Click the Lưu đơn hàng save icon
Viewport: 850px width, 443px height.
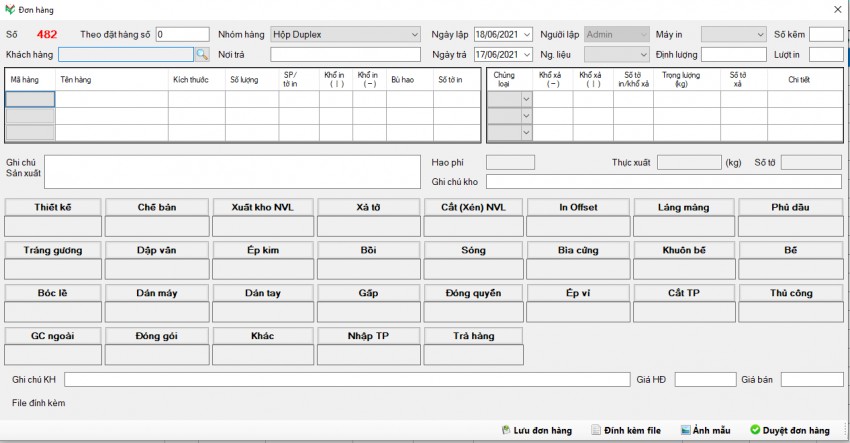click(506, 430)
